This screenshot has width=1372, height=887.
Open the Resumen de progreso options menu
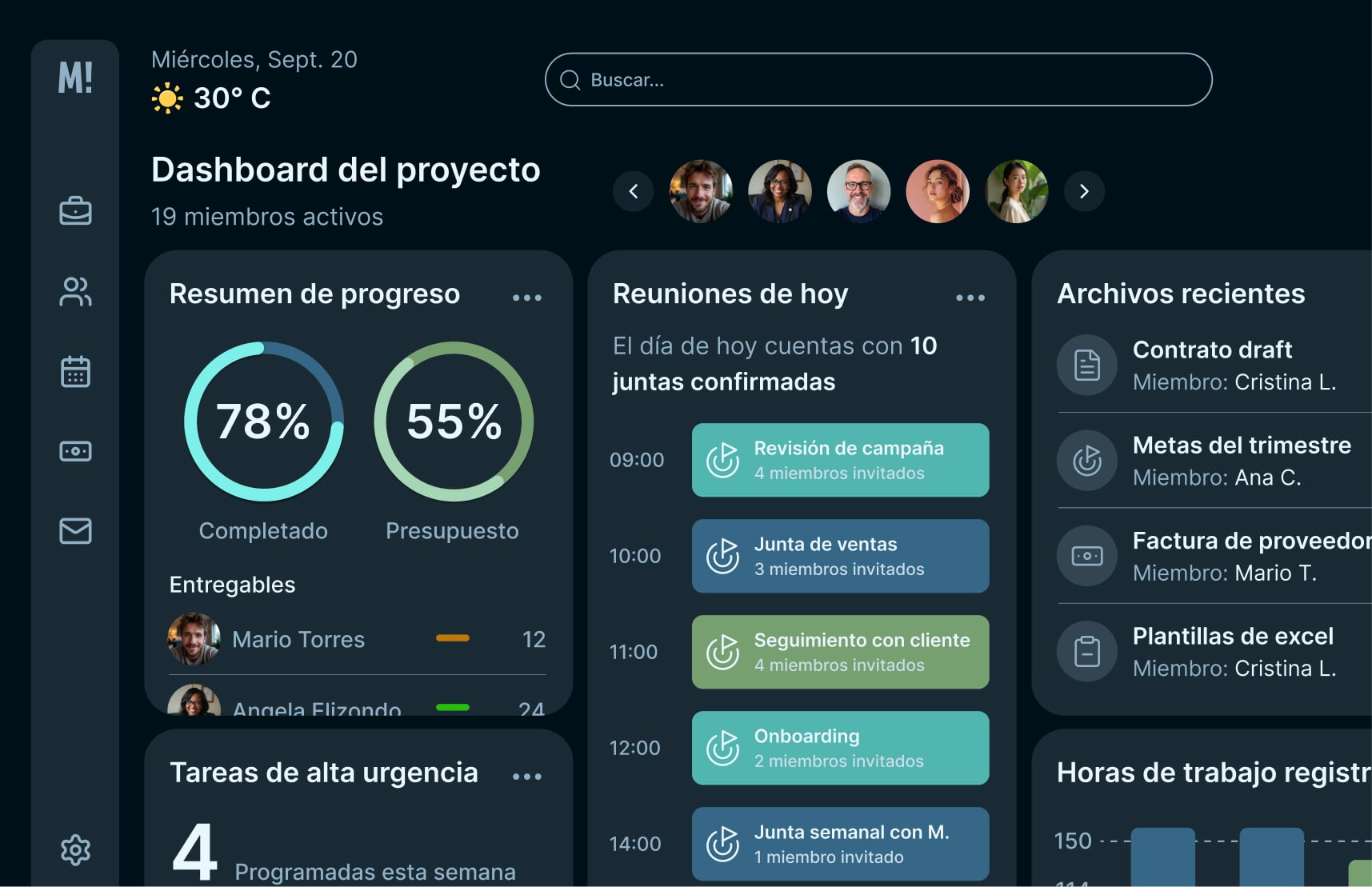(x=527, y=297)
